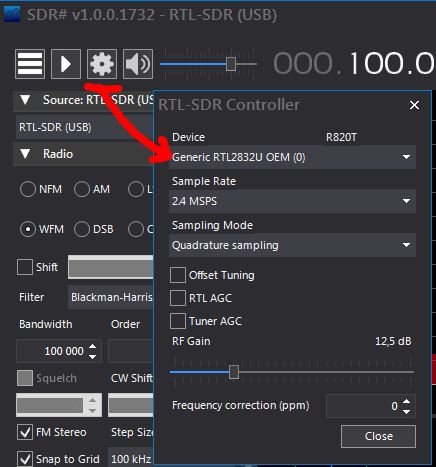The width and height of the screenshot is (436, 467).
Task: Uncheck the FM Stereo checkbox
Action: 25,432
